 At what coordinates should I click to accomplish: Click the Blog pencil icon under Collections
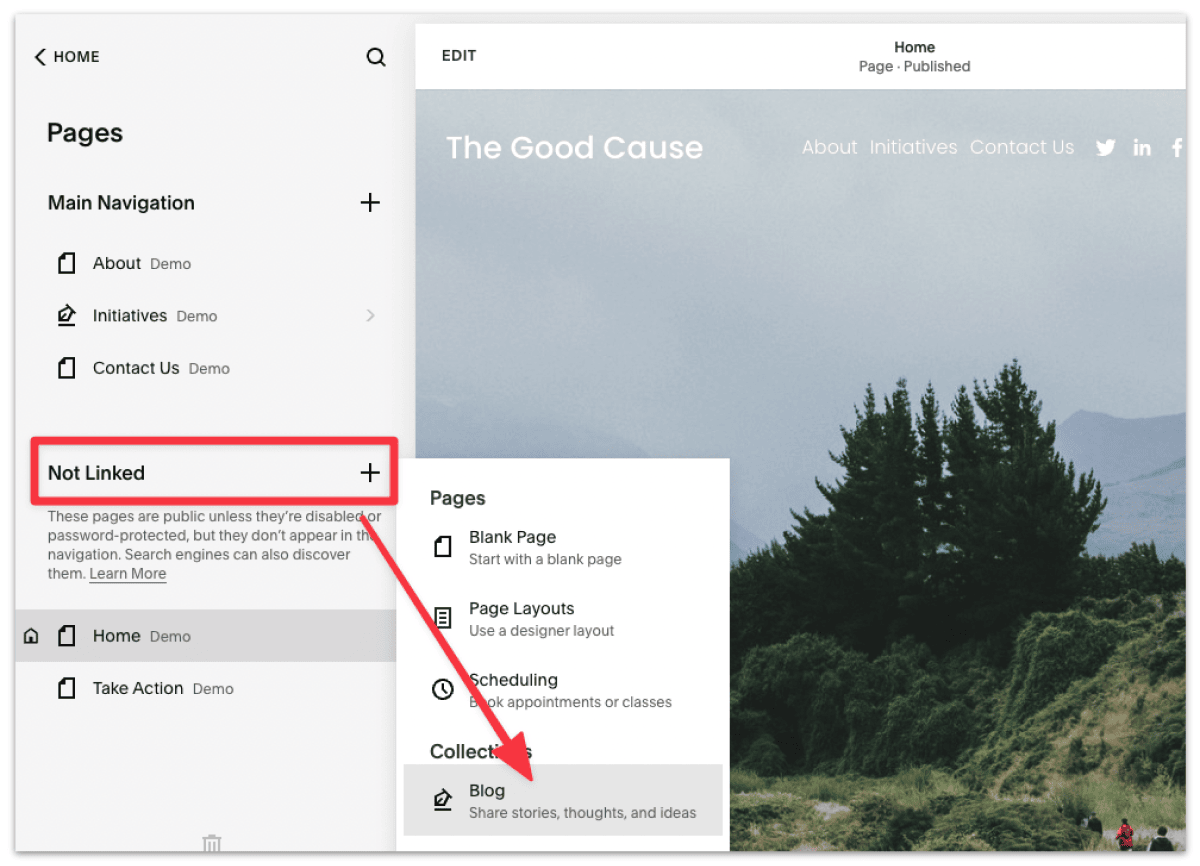click(x=443, y=799)
